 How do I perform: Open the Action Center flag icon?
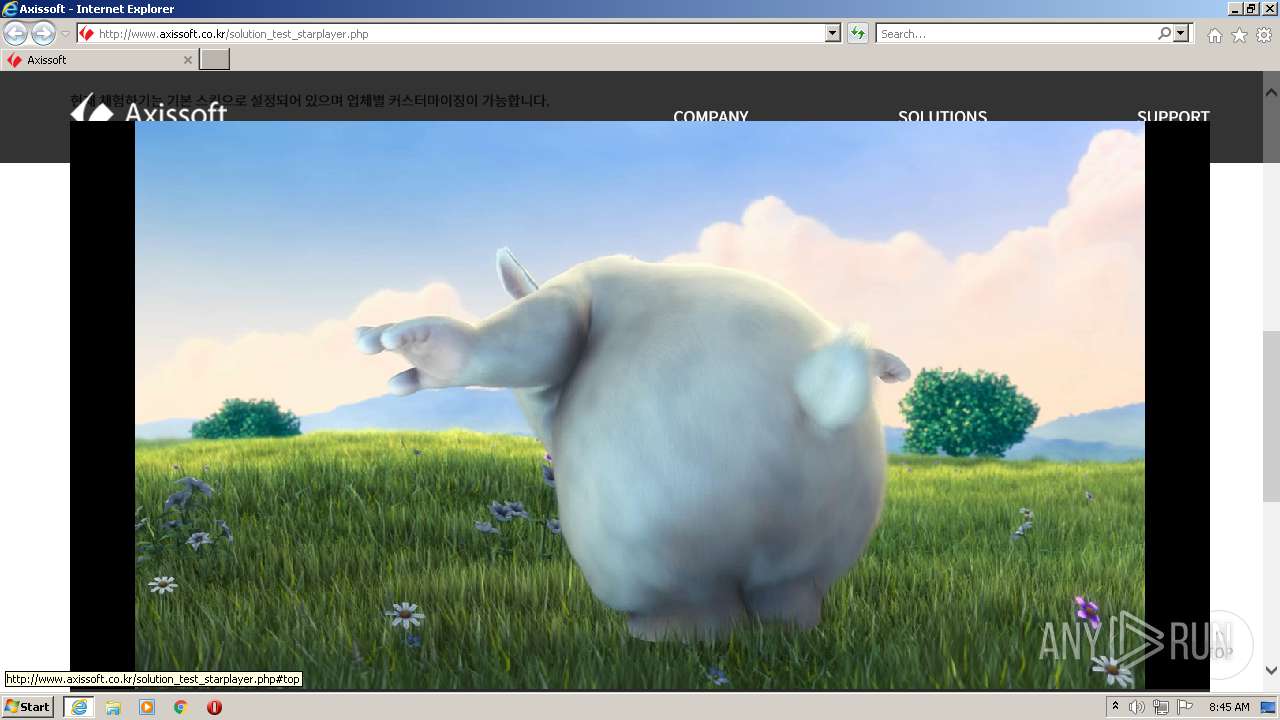pos(1185,707)
